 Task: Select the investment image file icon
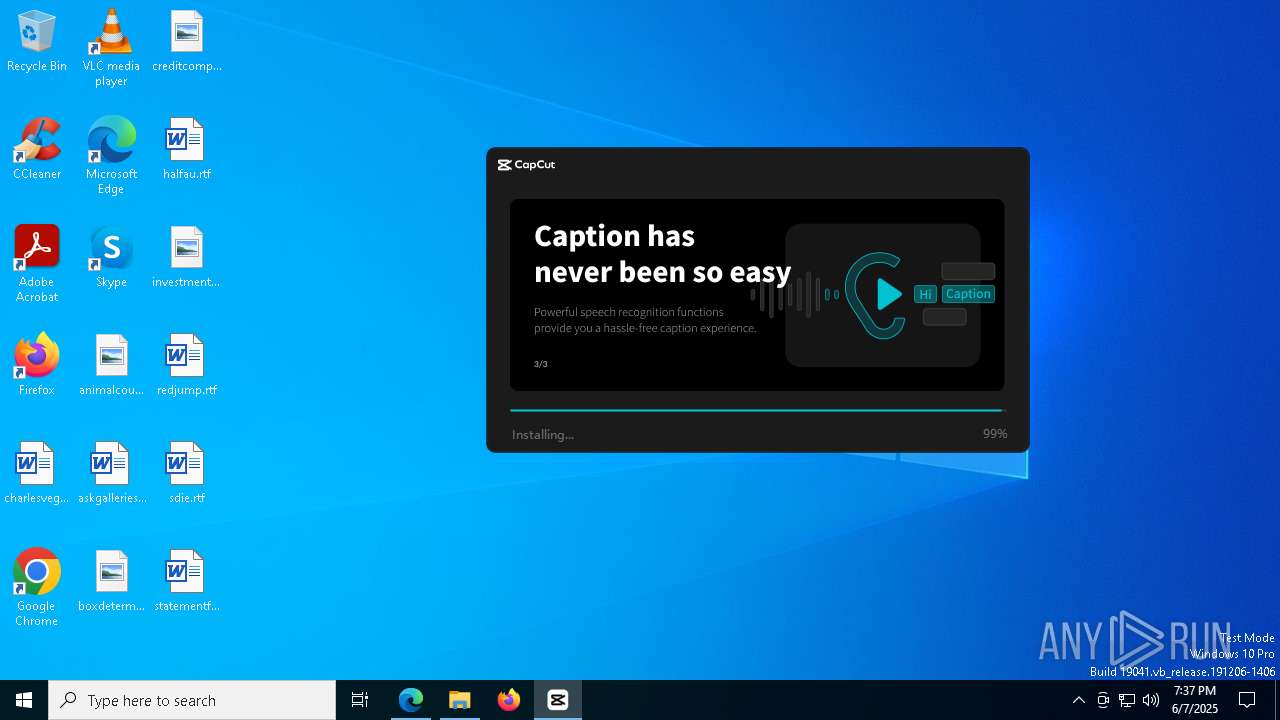point(187,257)
